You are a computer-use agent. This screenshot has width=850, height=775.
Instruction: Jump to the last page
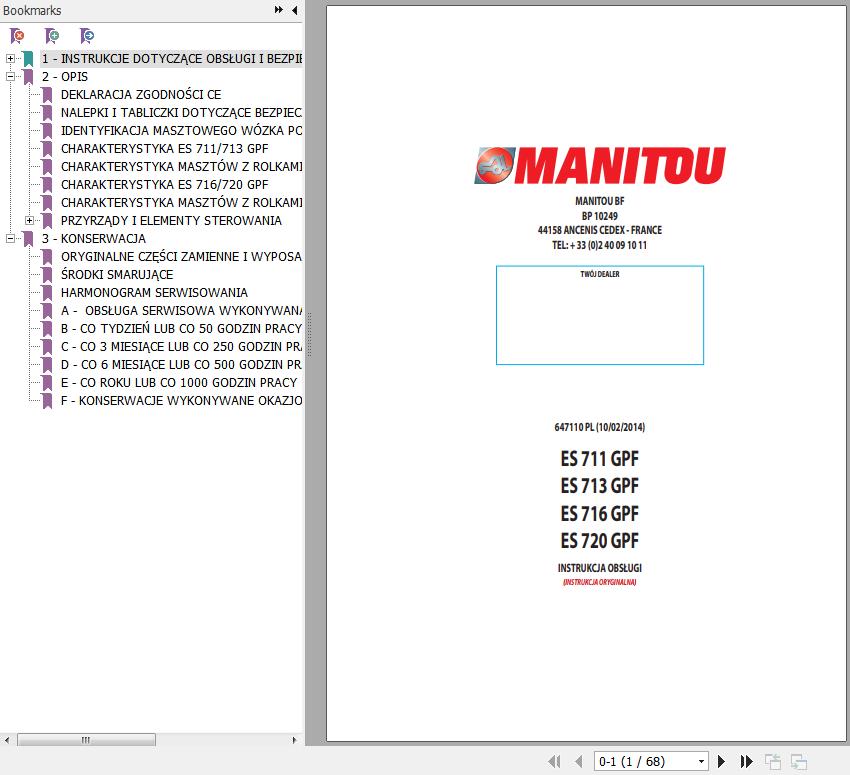click(x=746, y=761)
